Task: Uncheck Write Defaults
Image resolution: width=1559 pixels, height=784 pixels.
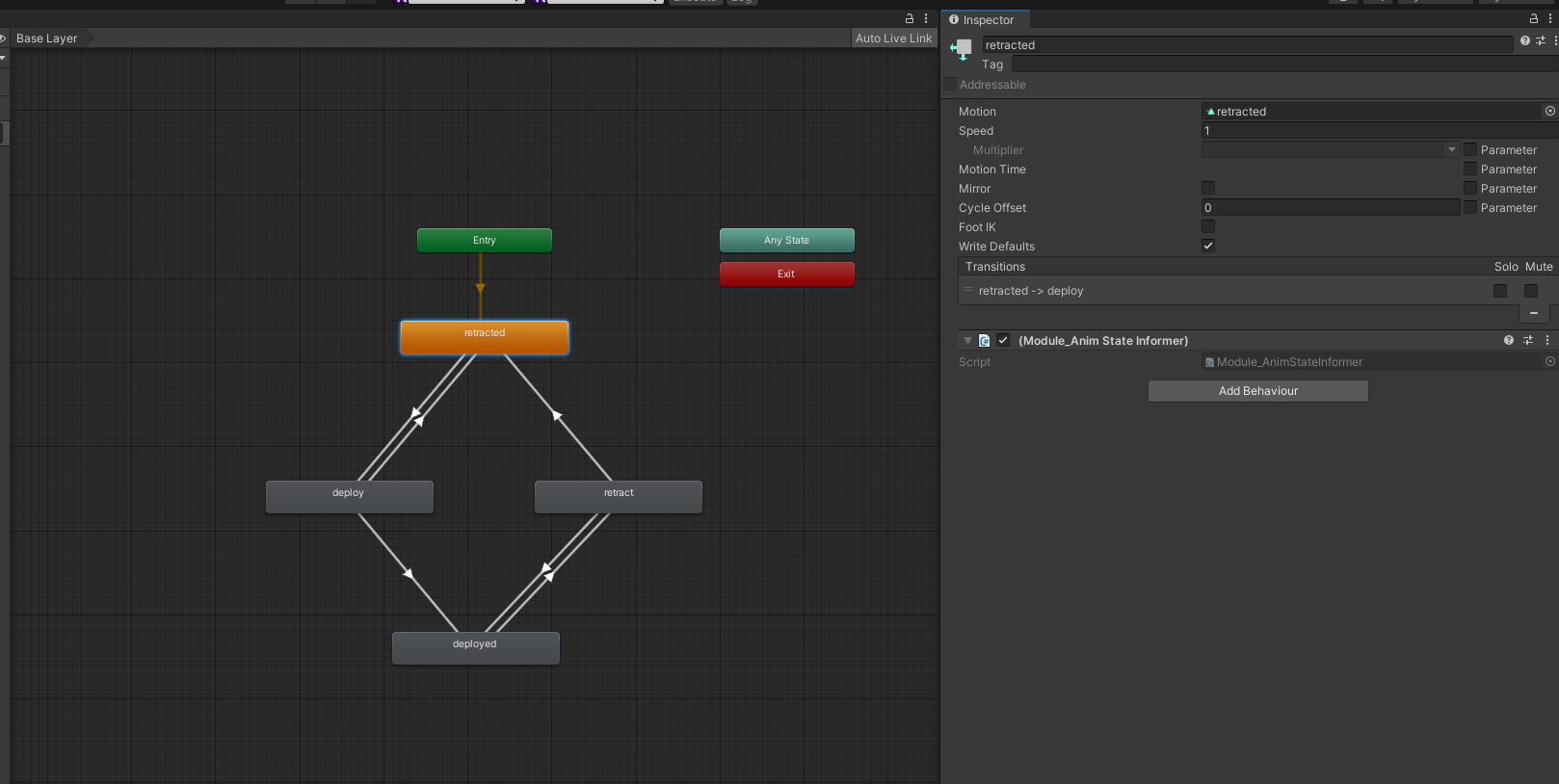Action: 1208,247
